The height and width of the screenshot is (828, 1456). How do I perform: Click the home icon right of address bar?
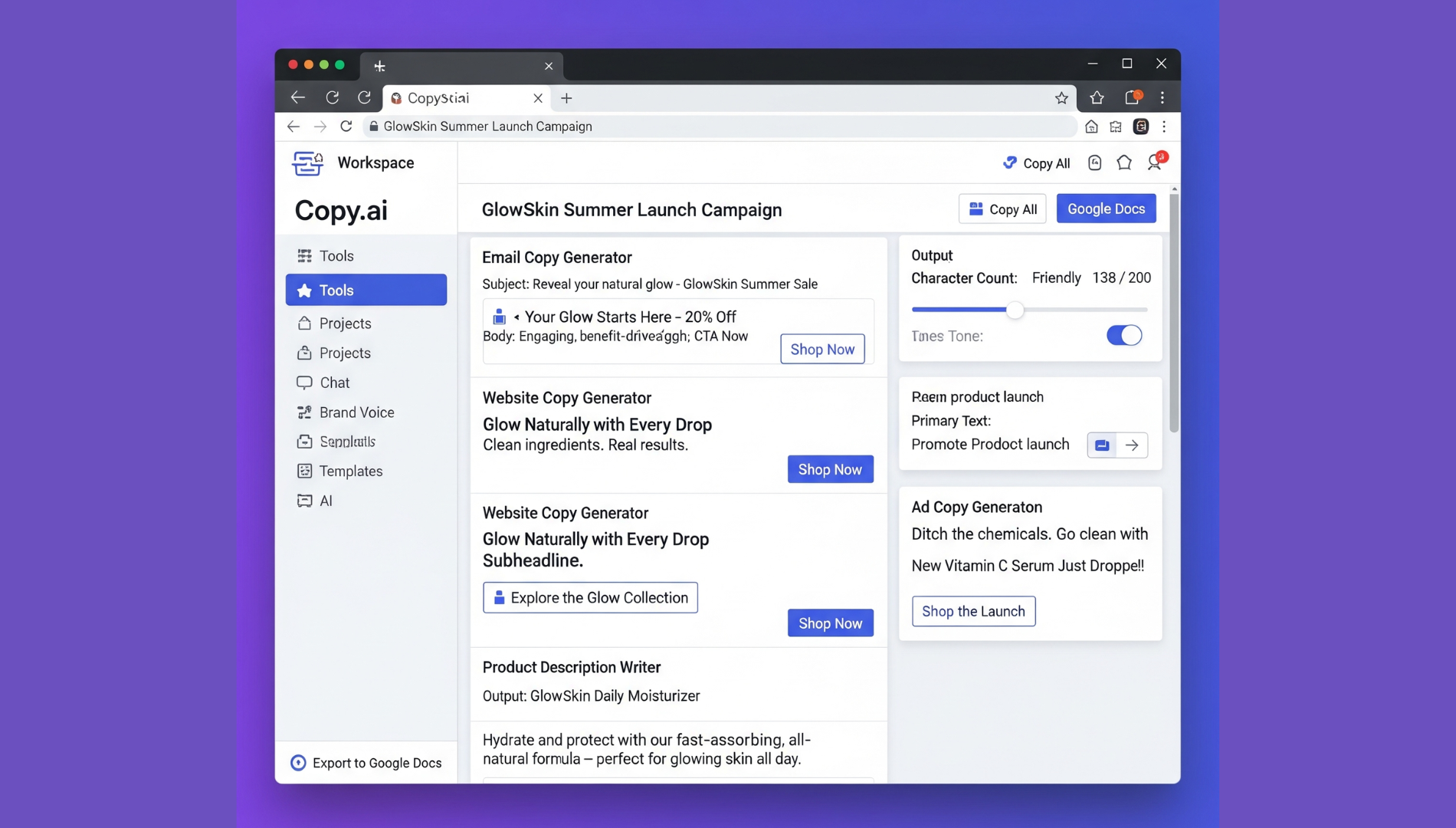click(1091, 127)
